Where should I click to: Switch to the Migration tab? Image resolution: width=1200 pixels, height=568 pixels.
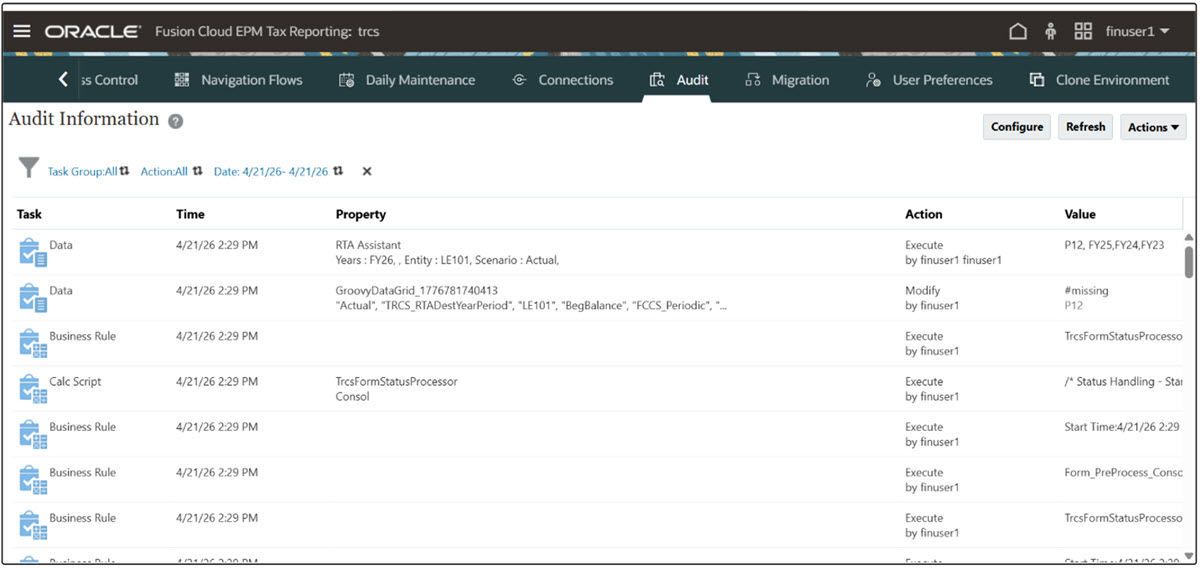click(x=787, y=80)
